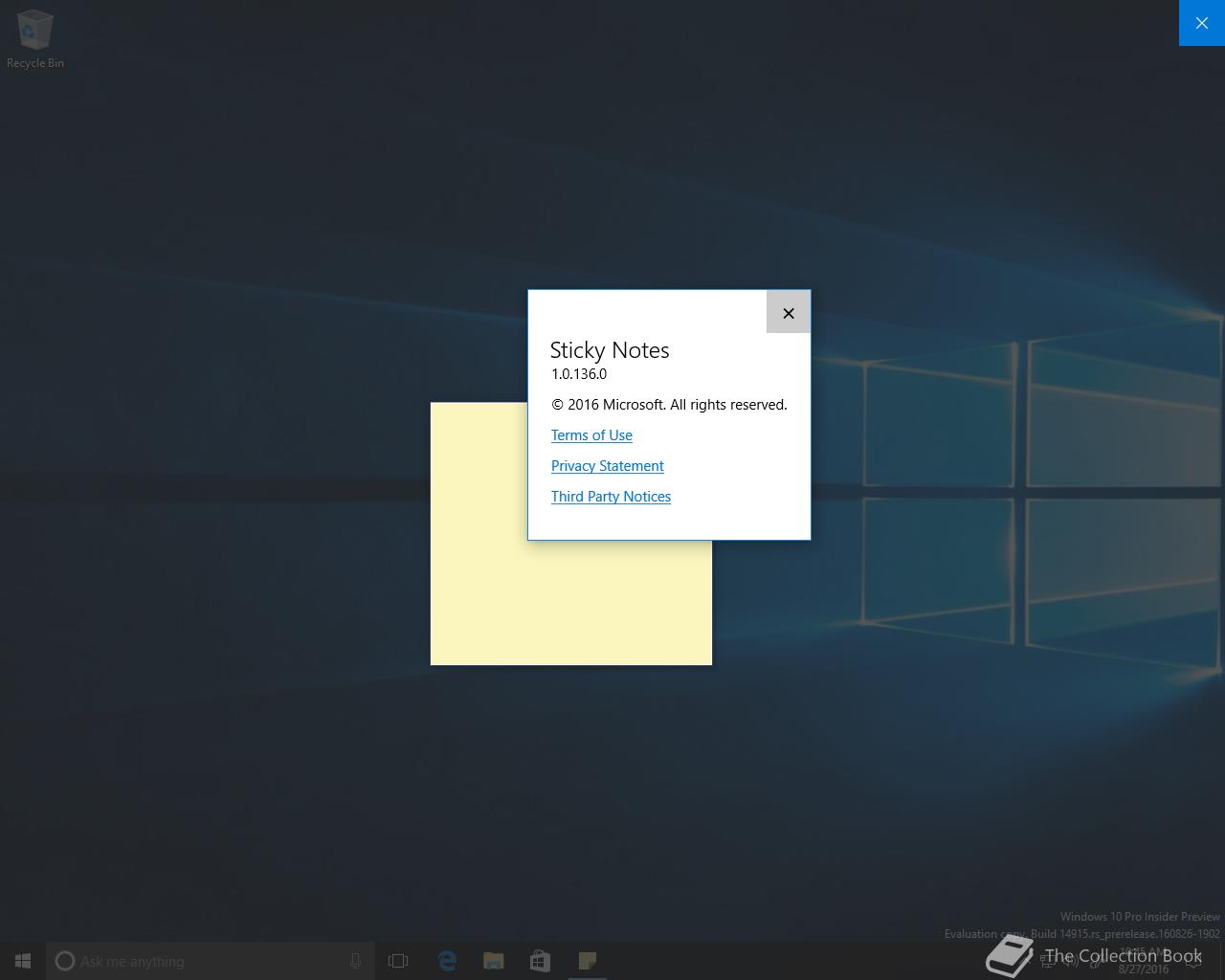The image size is (1225, 980).
Task: Select the Sticky Notes taskbar icon
Action: pos(587,961)
